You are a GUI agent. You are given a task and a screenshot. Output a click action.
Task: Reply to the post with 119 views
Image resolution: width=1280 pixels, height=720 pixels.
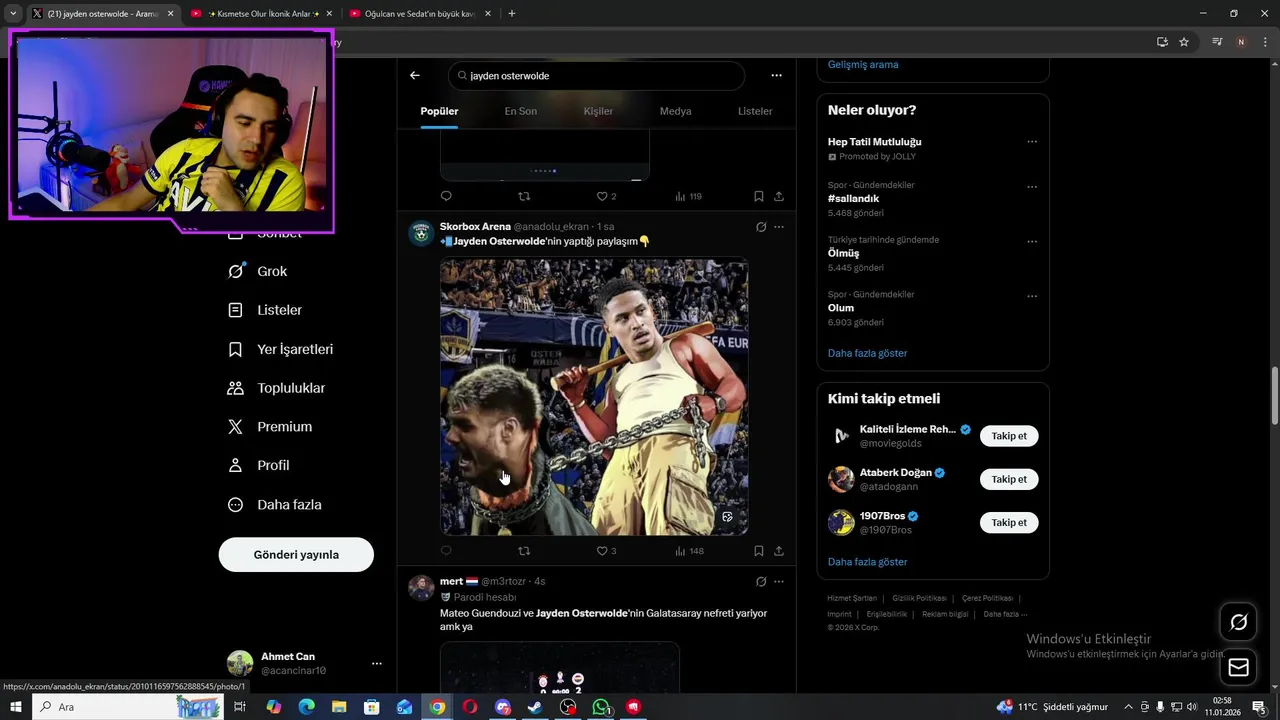pos(446,196)
